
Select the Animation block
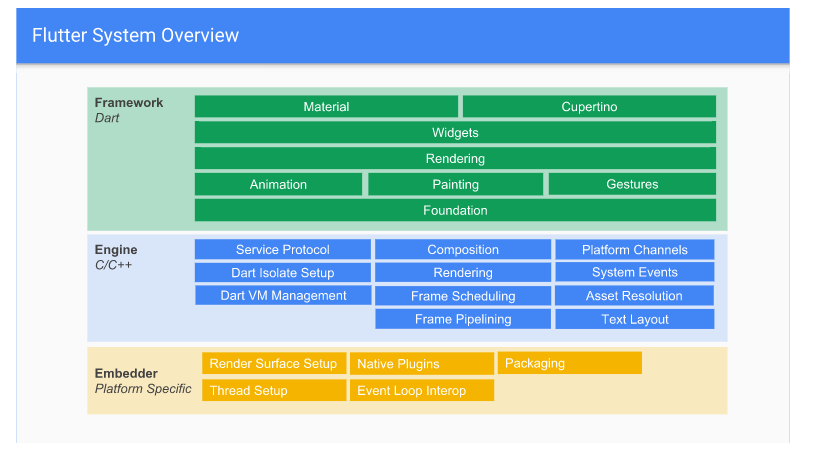(278, 185)
